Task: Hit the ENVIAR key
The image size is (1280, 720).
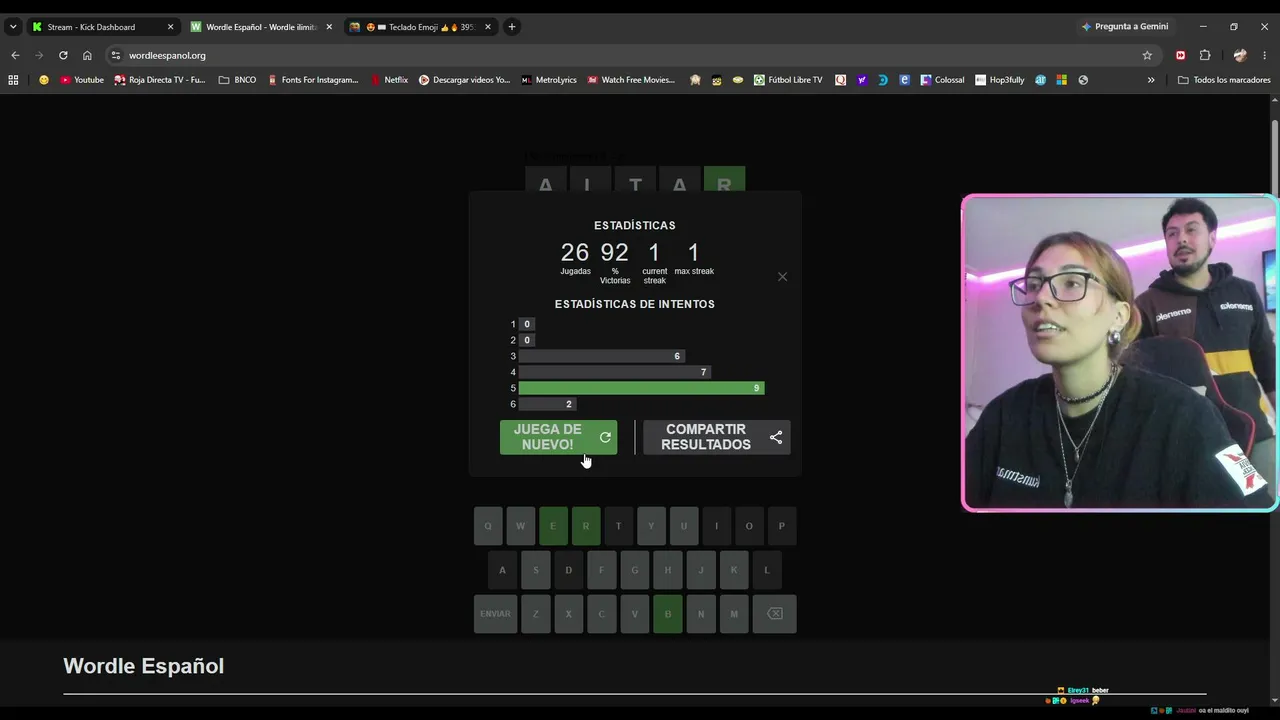Action: (495, 614)
